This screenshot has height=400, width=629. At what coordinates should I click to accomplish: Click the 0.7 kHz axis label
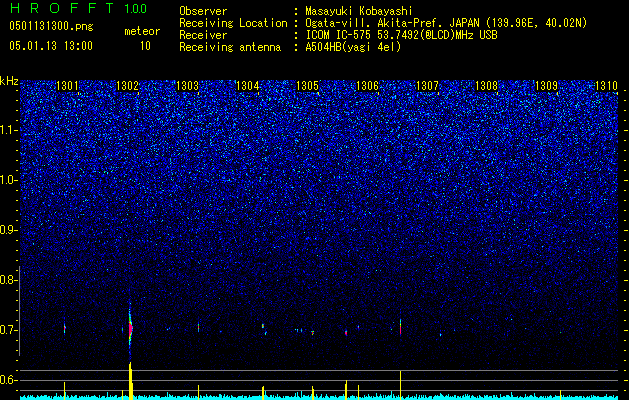tap(8, 330)
